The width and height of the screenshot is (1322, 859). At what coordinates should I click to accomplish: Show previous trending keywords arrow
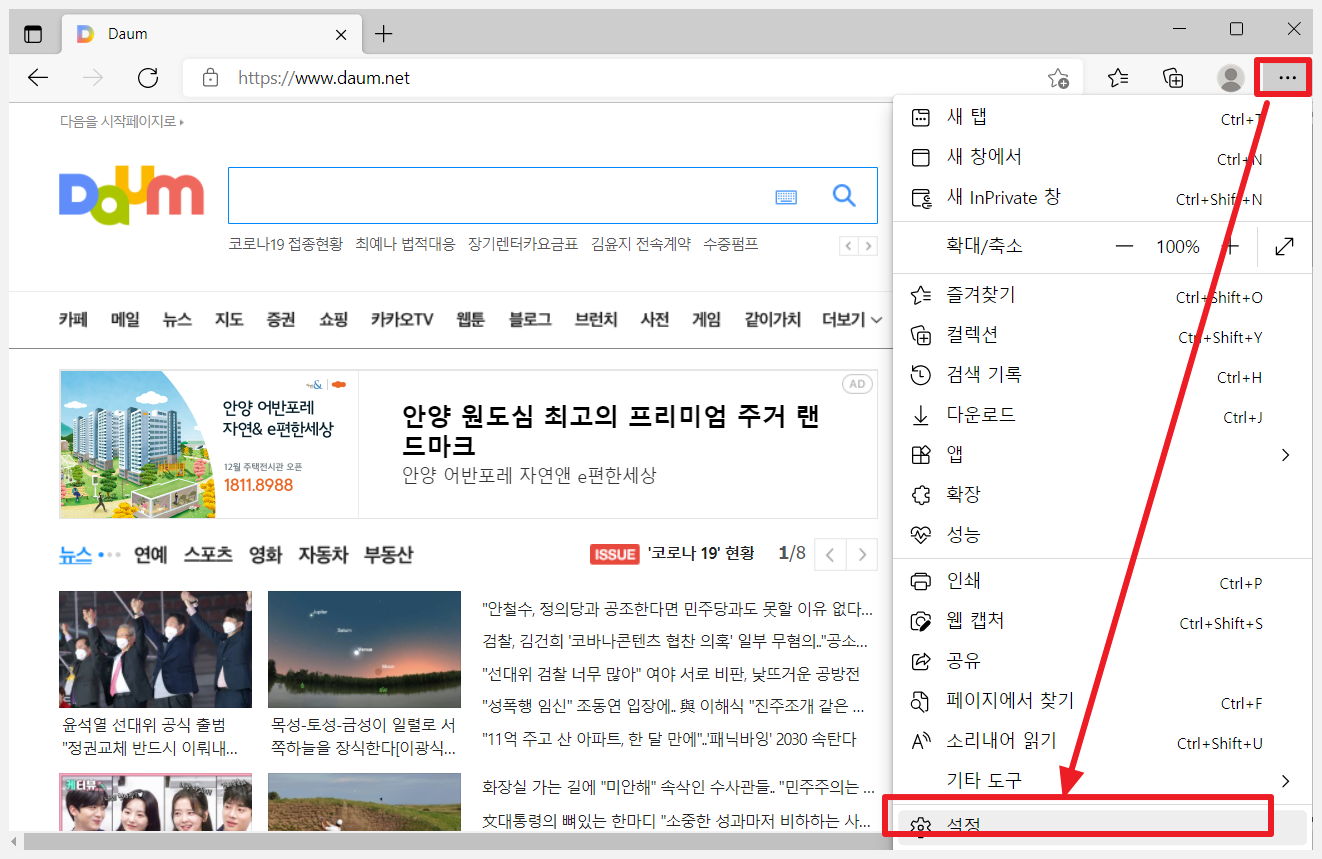(848, 245)
